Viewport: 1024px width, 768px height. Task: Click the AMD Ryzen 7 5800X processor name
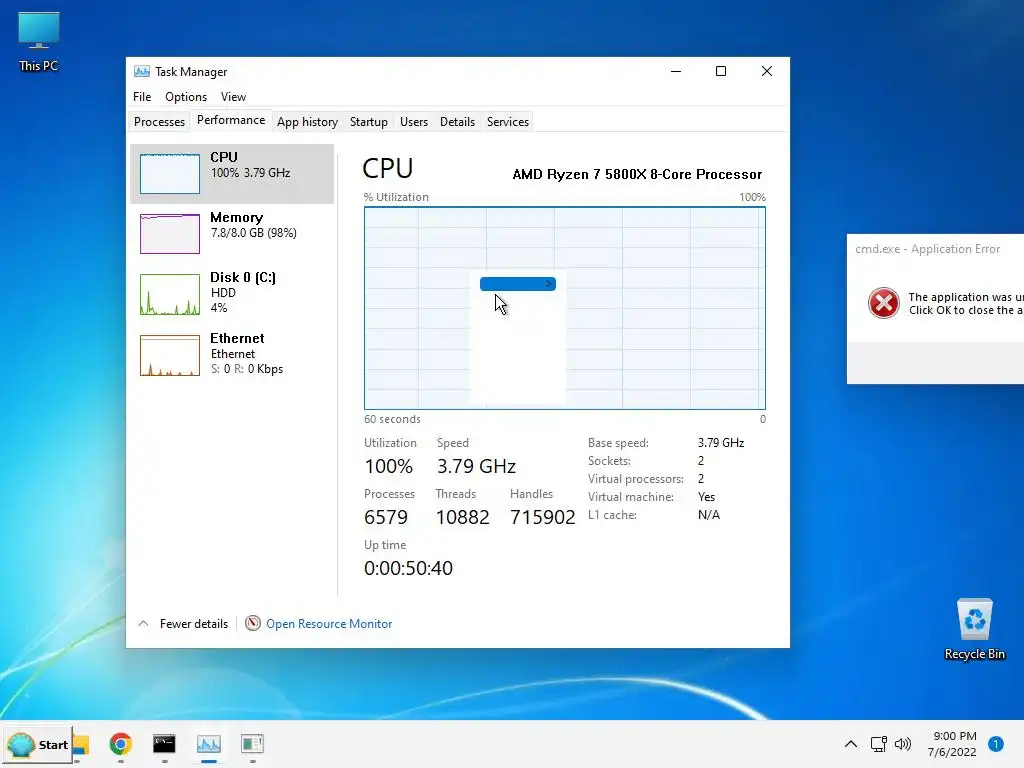point(637,174)
